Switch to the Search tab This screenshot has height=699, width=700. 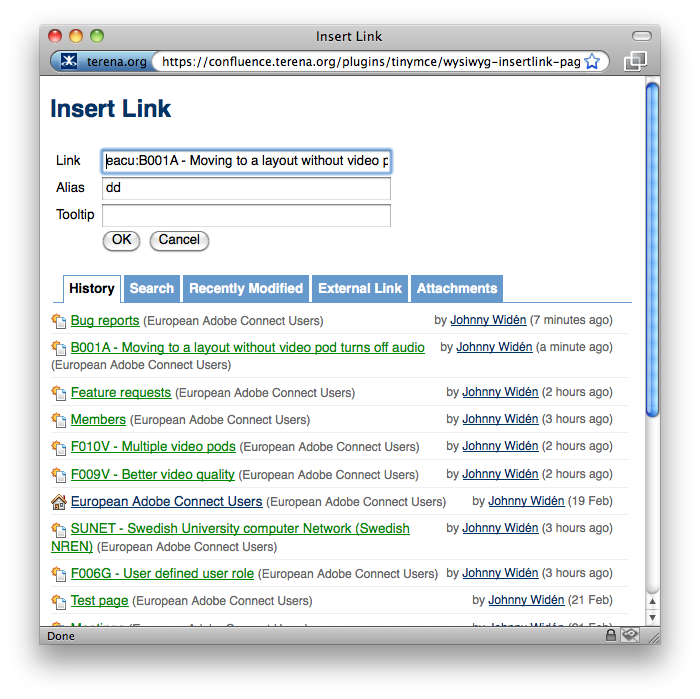152,288
